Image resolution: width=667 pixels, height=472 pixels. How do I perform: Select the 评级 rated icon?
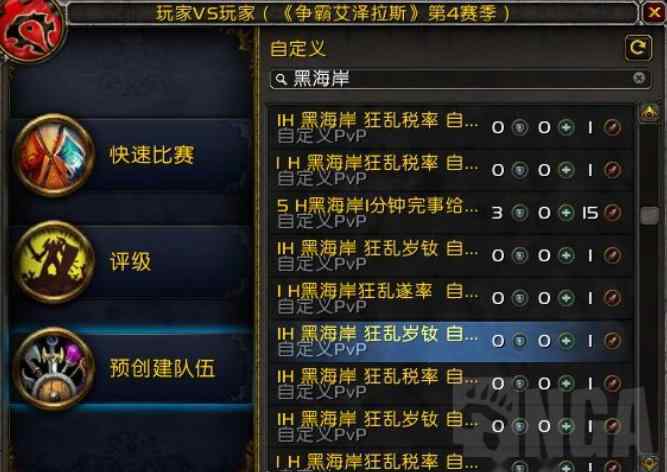54,262
